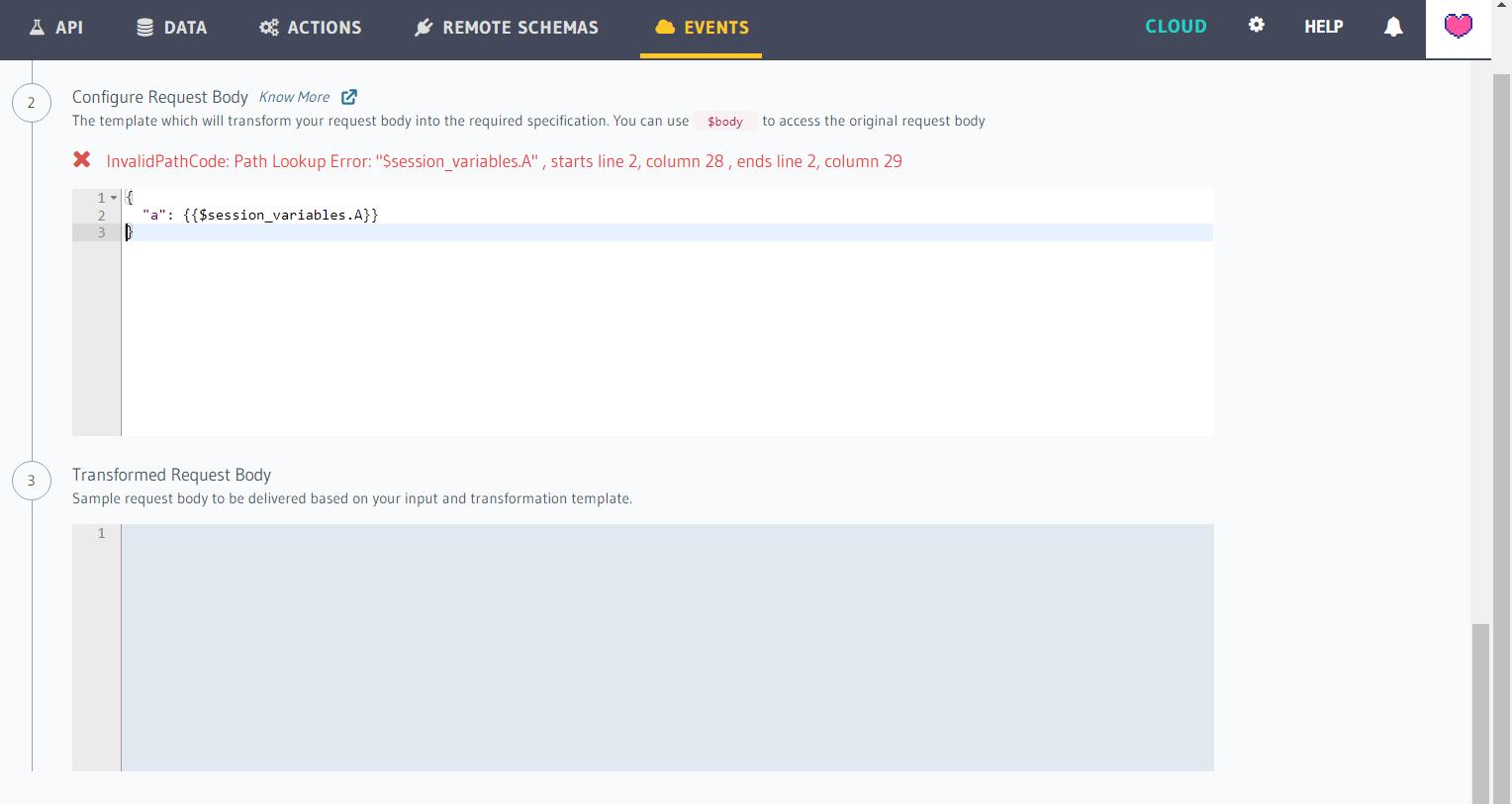Open the notification bell
Screen dimensions: 1512x804
click(x=1393, y=27)
